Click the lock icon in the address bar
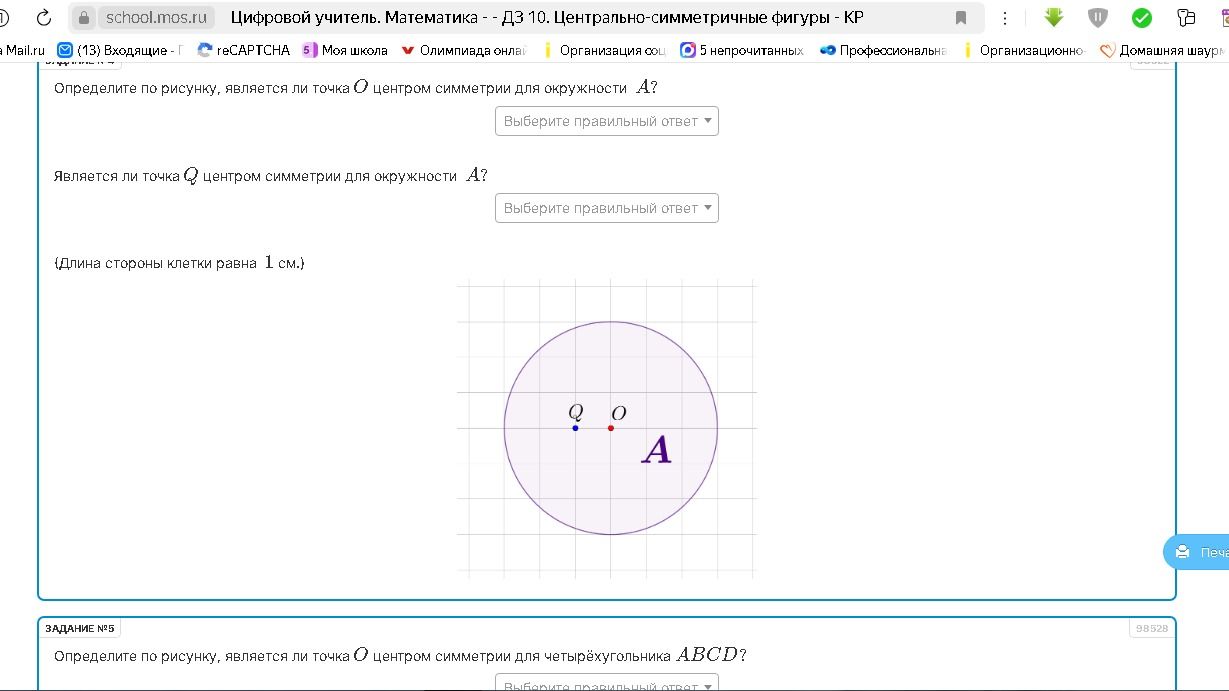1229x691 pixels. 84,18
